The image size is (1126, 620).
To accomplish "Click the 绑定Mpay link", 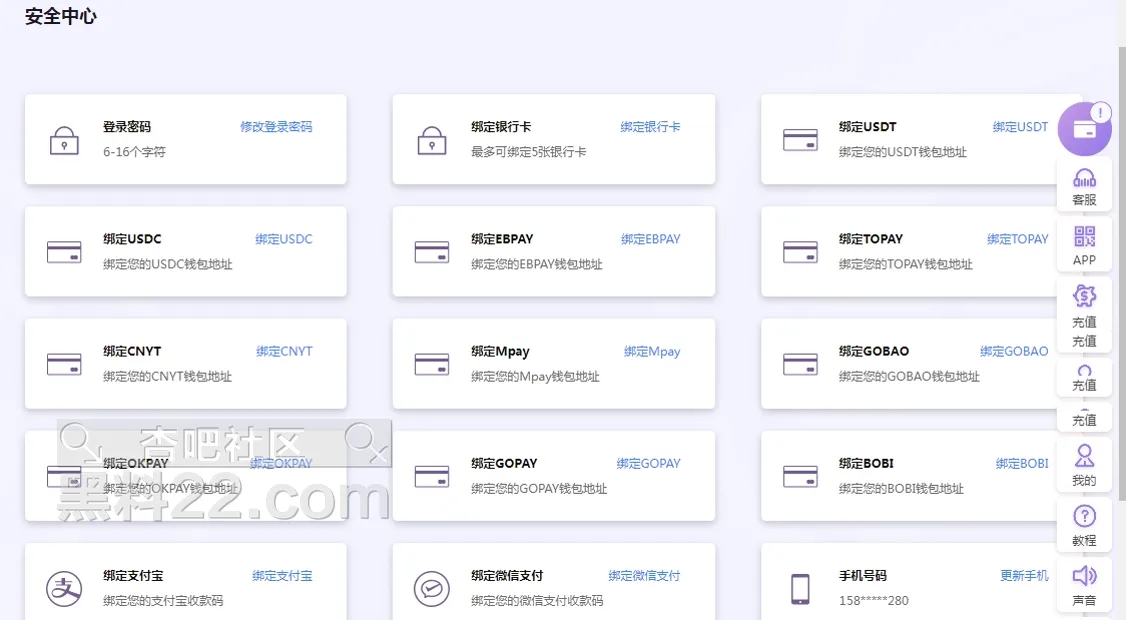I will pyautogui.click(x=652, y=351).
